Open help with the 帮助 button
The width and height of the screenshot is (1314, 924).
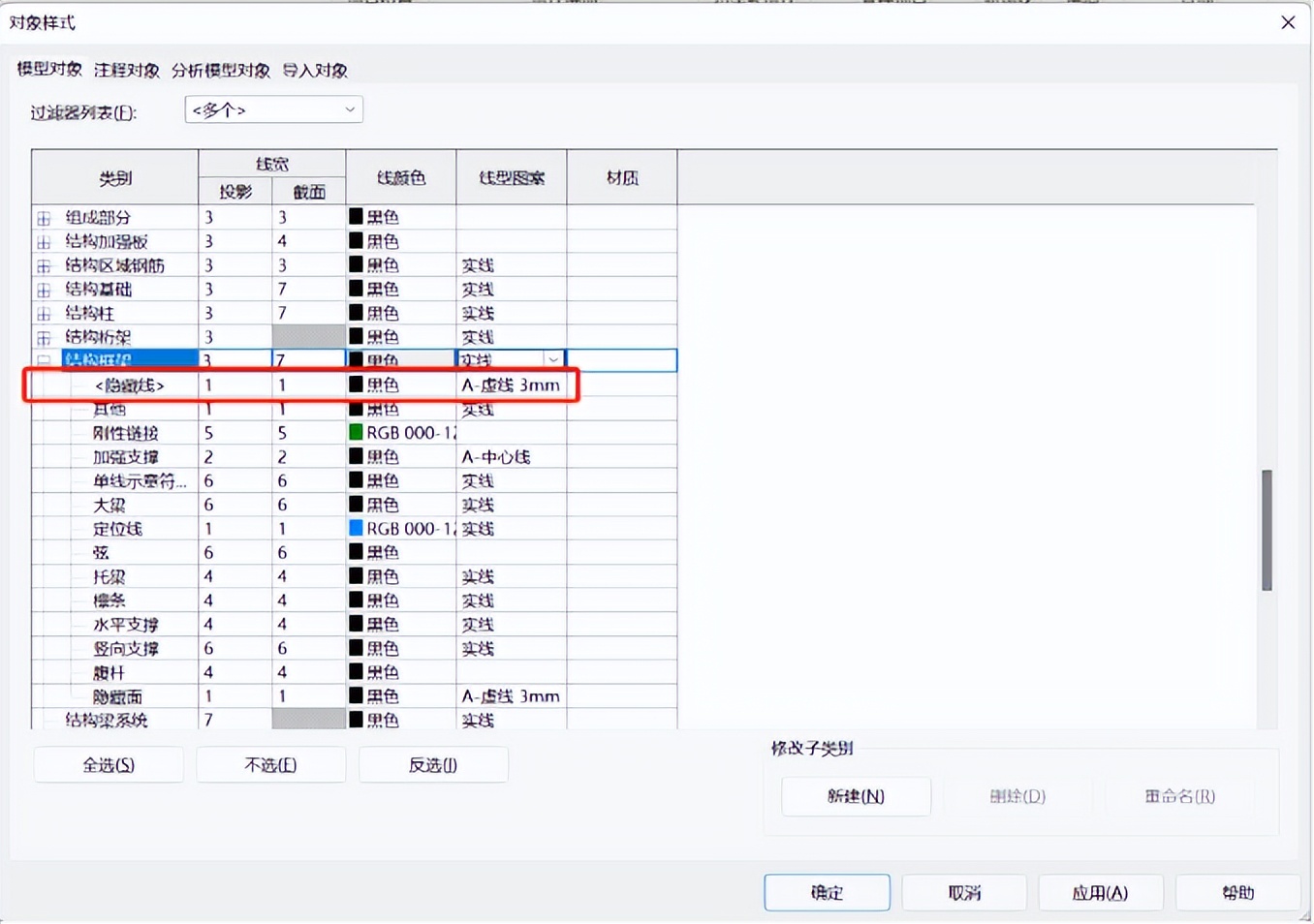tap(1237, 893)
